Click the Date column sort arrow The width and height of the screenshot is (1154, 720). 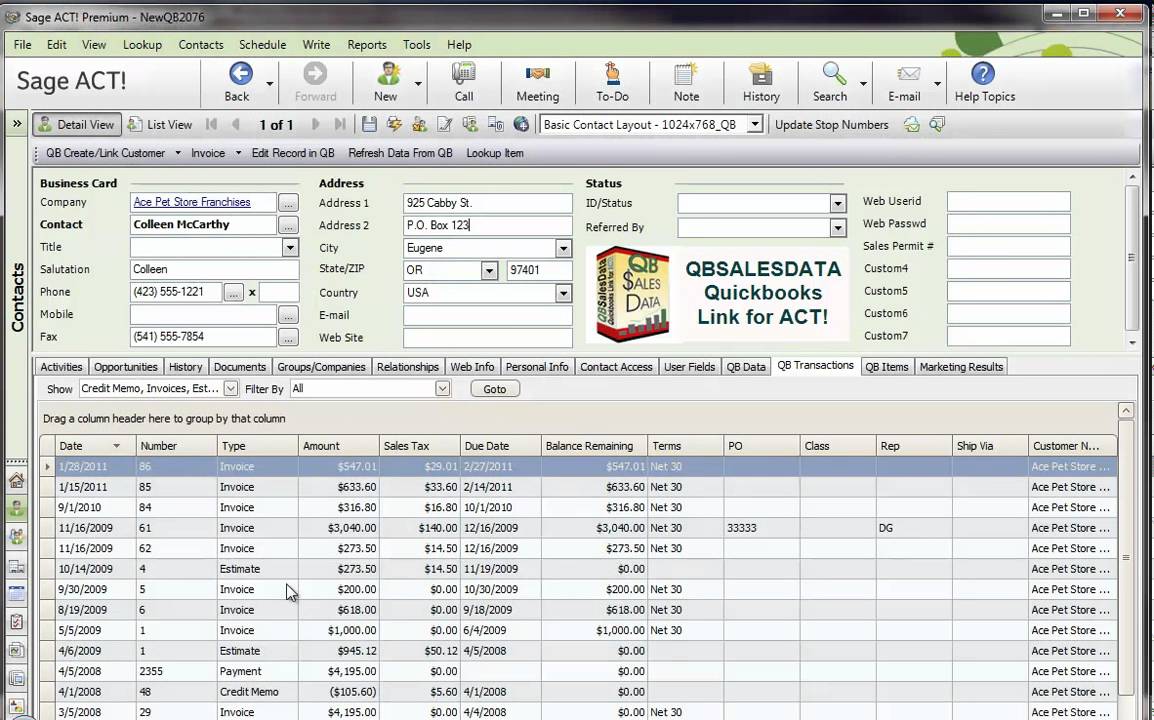(x=116, y=446)
